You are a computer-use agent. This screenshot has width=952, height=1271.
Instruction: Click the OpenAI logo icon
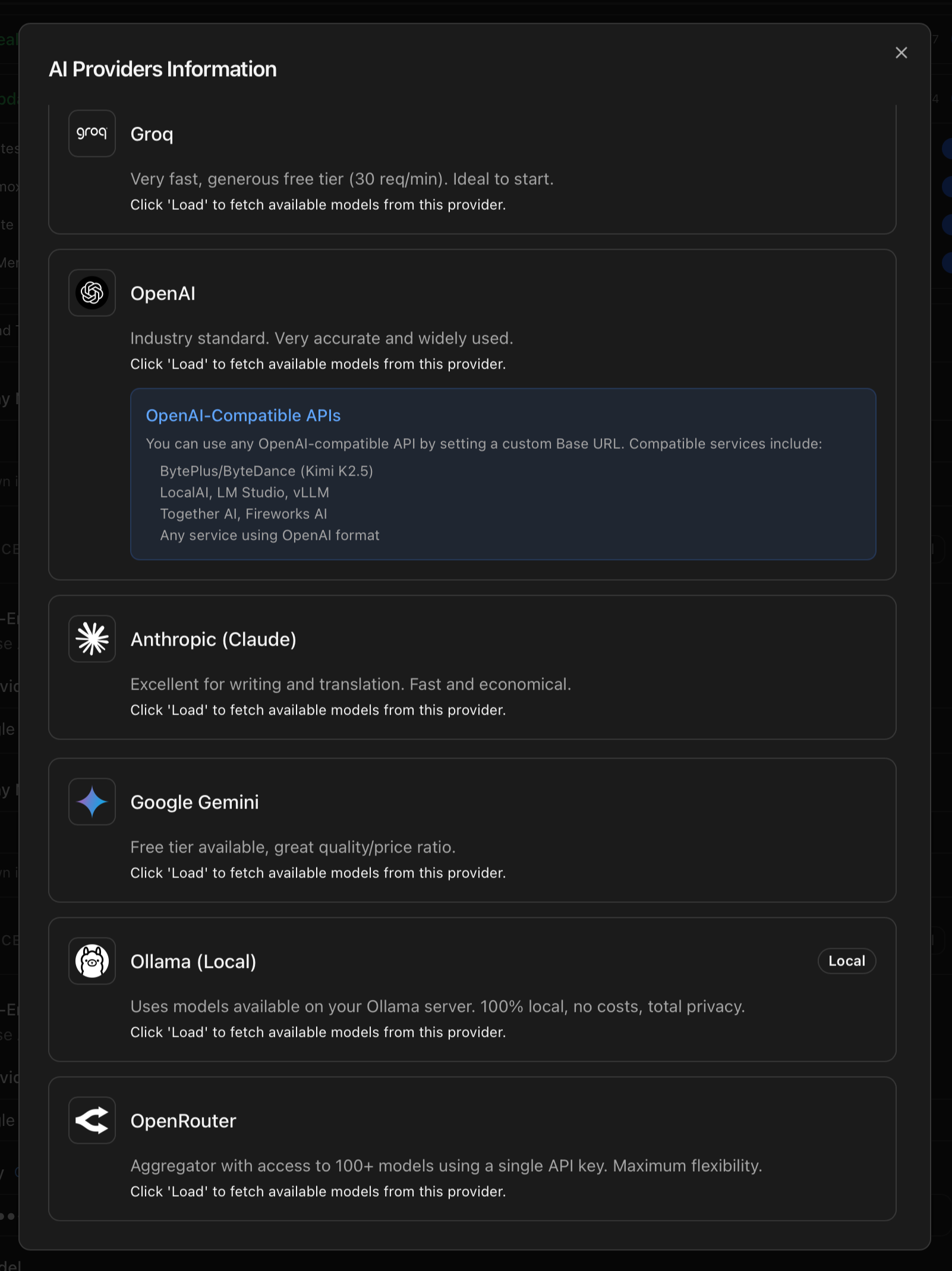point(92,292)
